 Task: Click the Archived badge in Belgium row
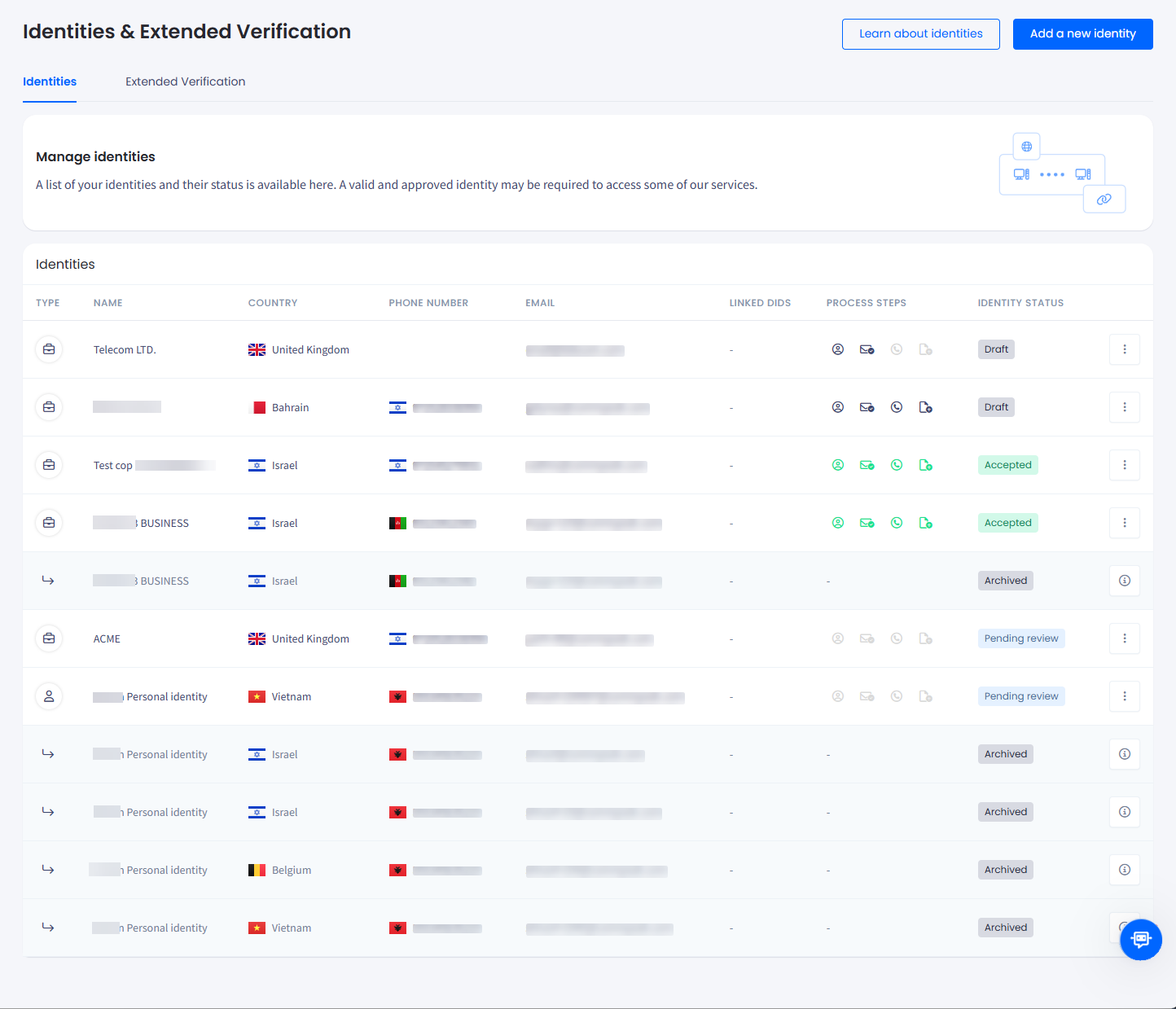click(1006, 870)
